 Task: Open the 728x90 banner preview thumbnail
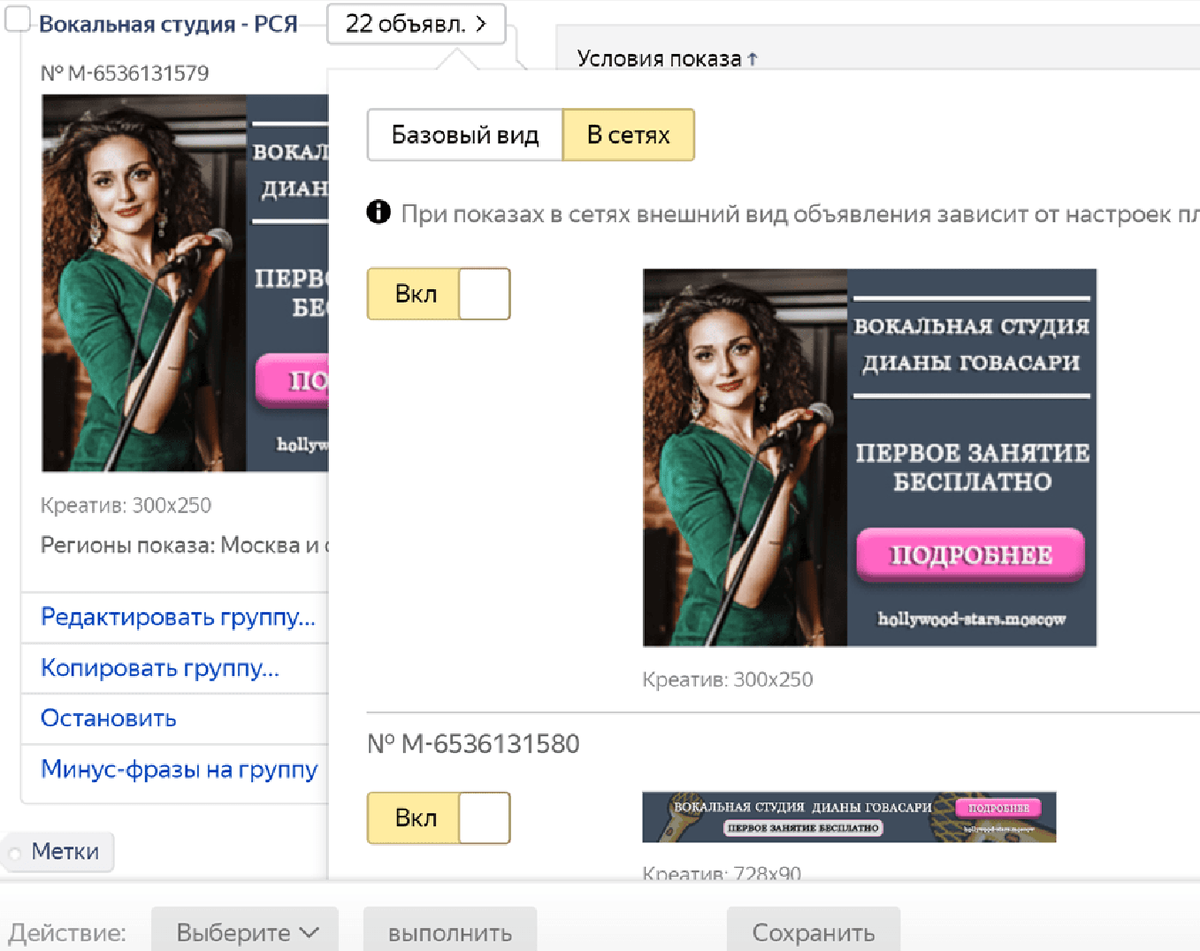849,817
